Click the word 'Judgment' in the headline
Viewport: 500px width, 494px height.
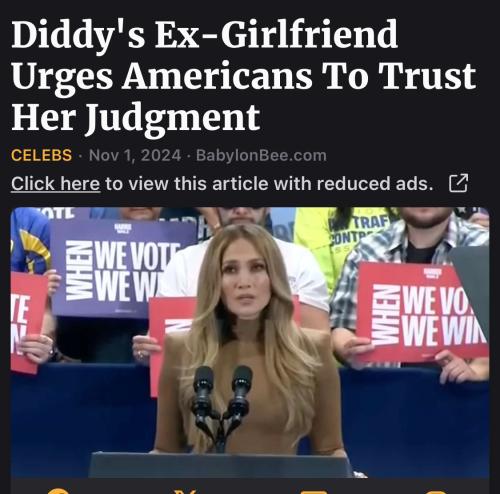[x=173, y=118]
